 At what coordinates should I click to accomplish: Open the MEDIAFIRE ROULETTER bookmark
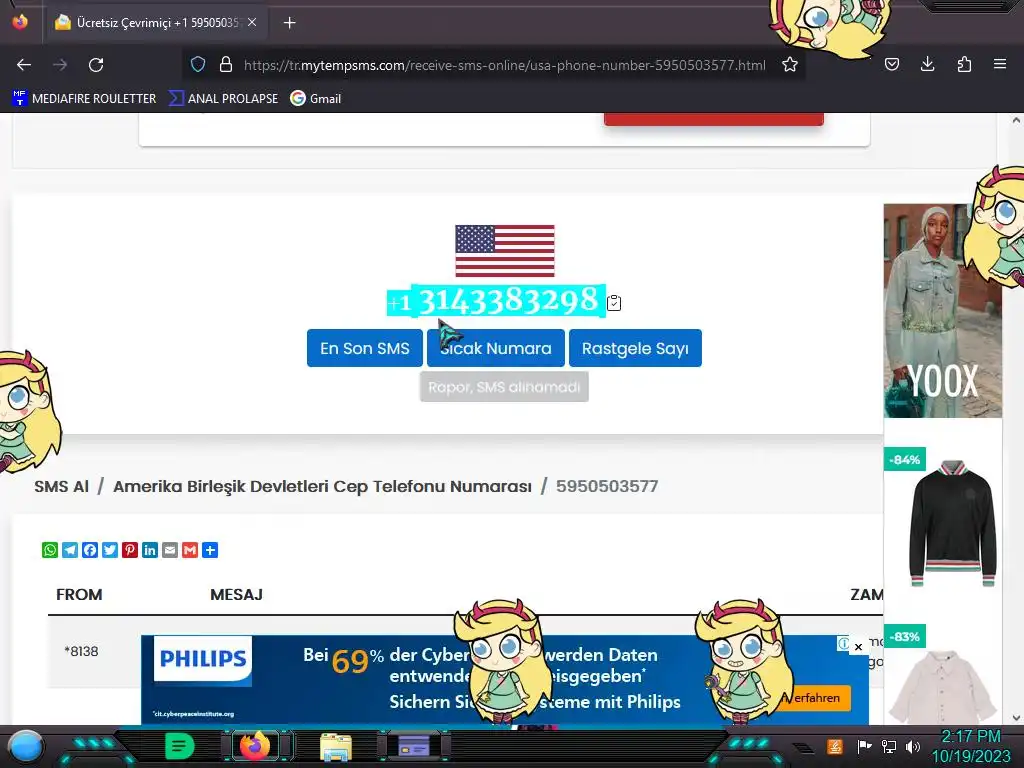click(x=84, y=99)
